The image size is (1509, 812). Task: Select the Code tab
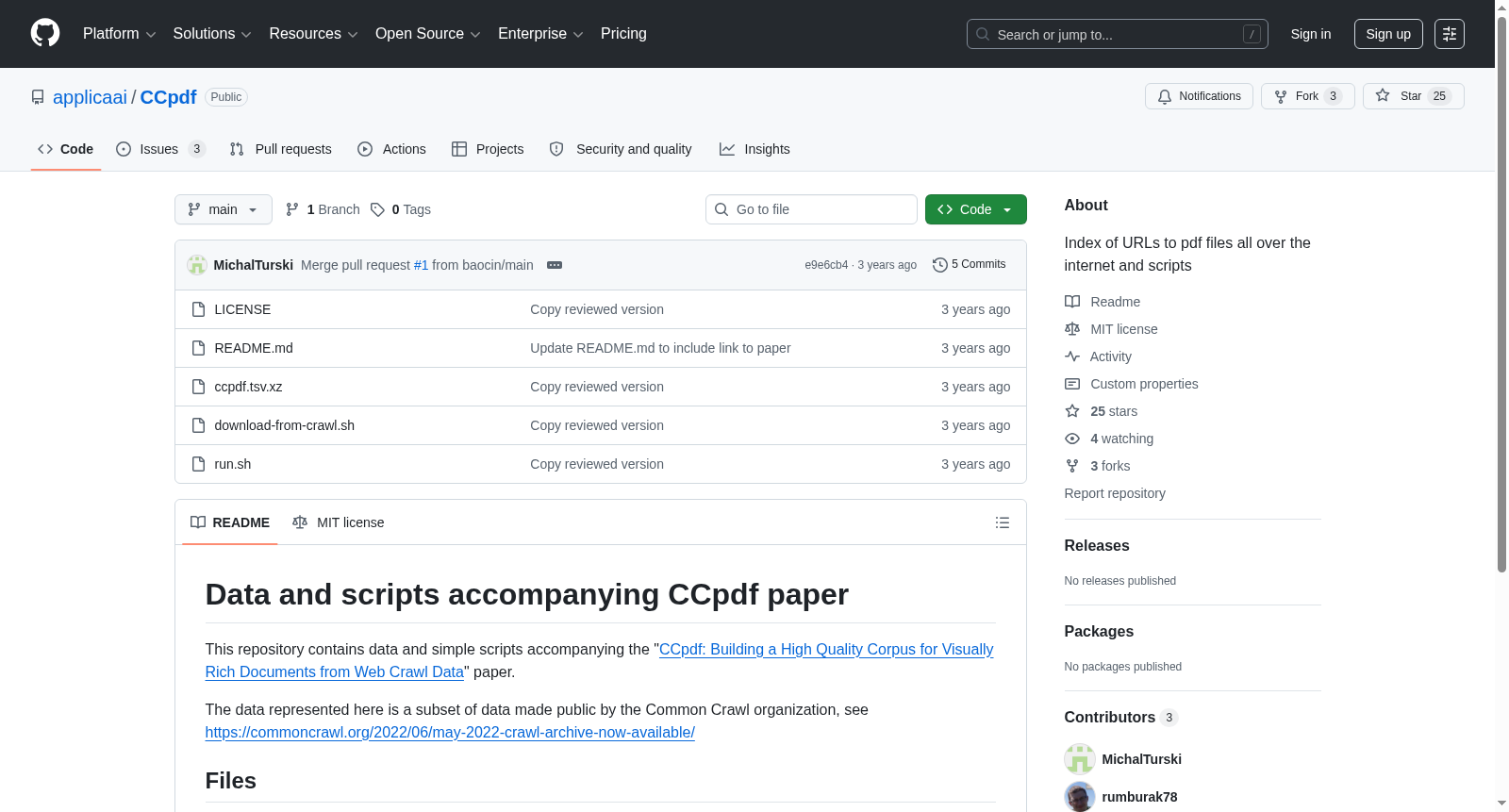(x=66, y=149)
